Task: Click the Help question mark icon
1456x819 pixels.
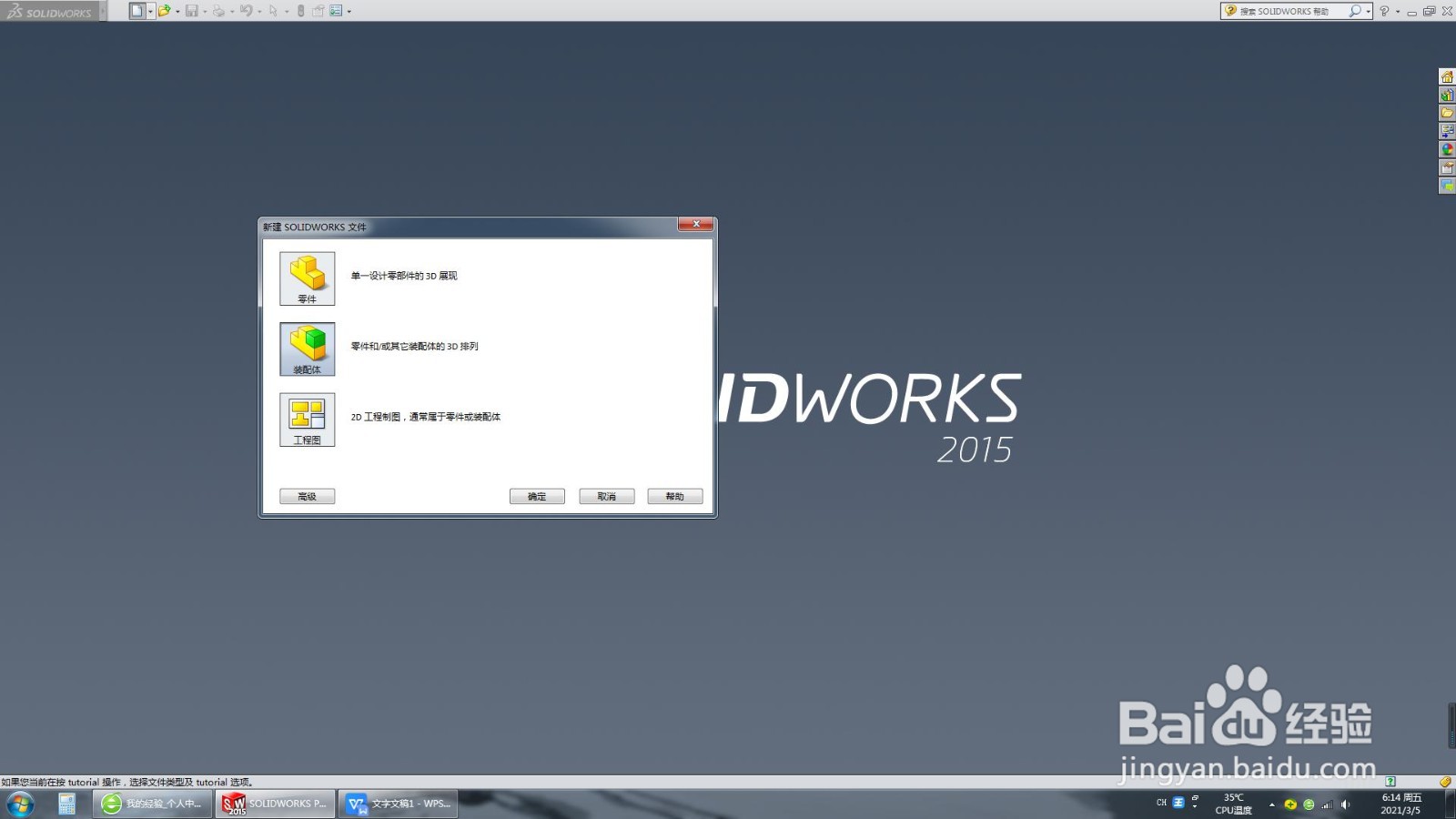Action: pos(1384,11)
